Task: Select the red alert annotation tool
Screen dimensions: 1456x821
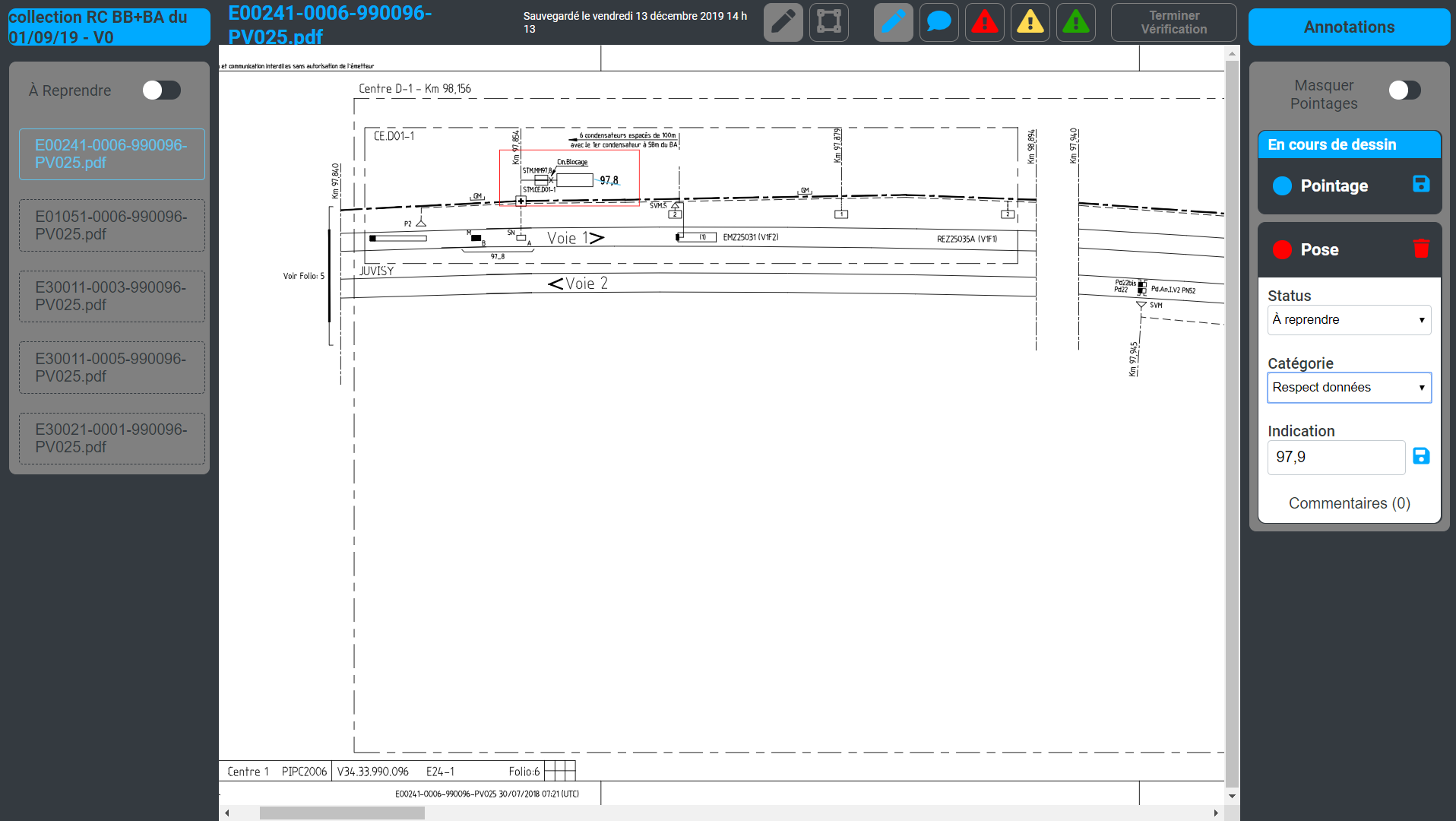Action: tap(984, 22)
